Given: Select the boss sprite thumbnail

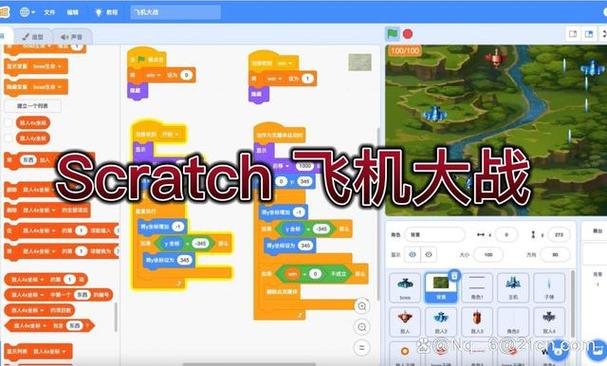Looking at the screenshot, I should [405, 287].
